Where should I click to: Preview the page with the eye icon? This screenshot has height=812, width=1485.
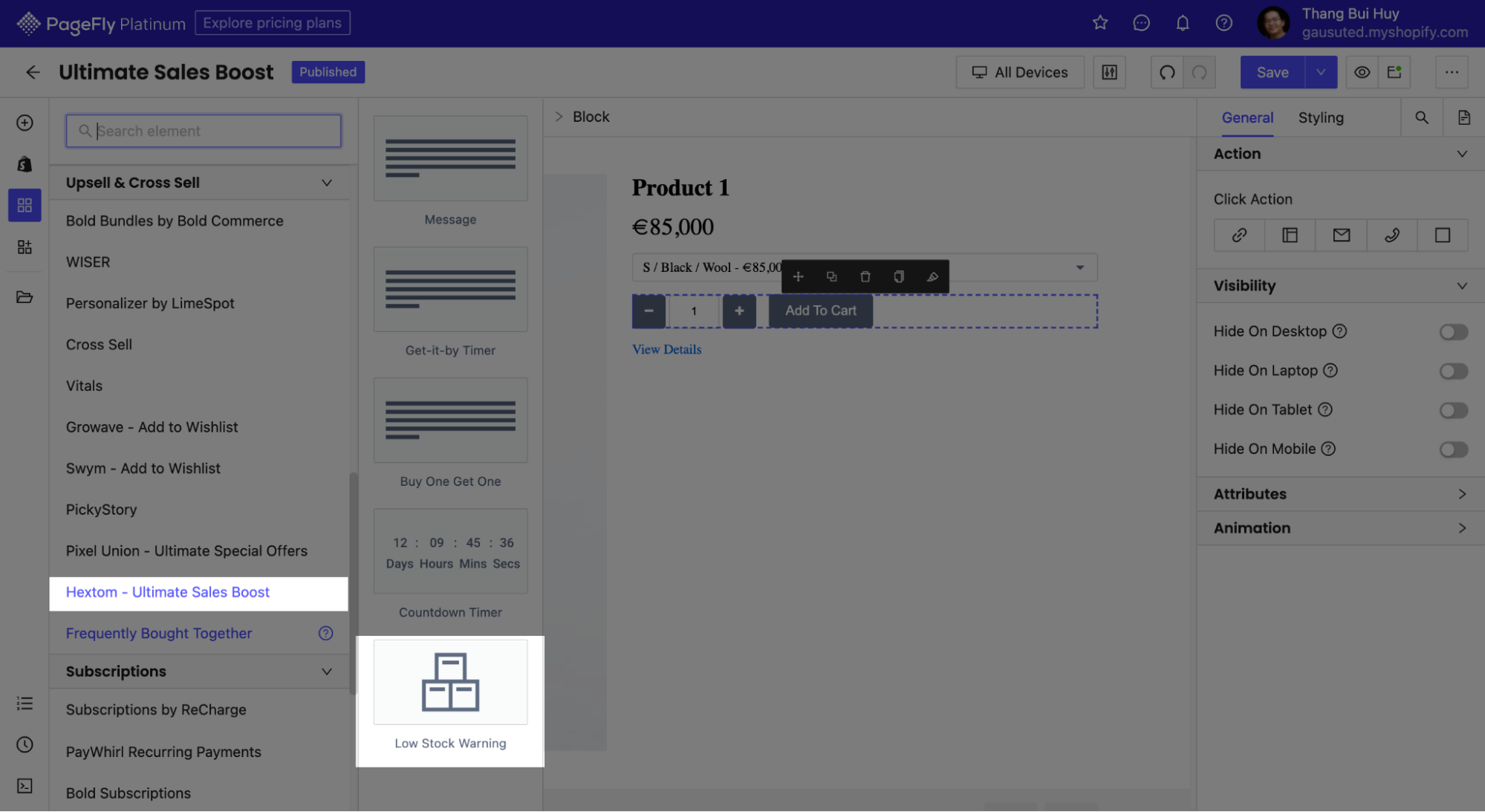pyautogui.click(x=1362, y=72)
